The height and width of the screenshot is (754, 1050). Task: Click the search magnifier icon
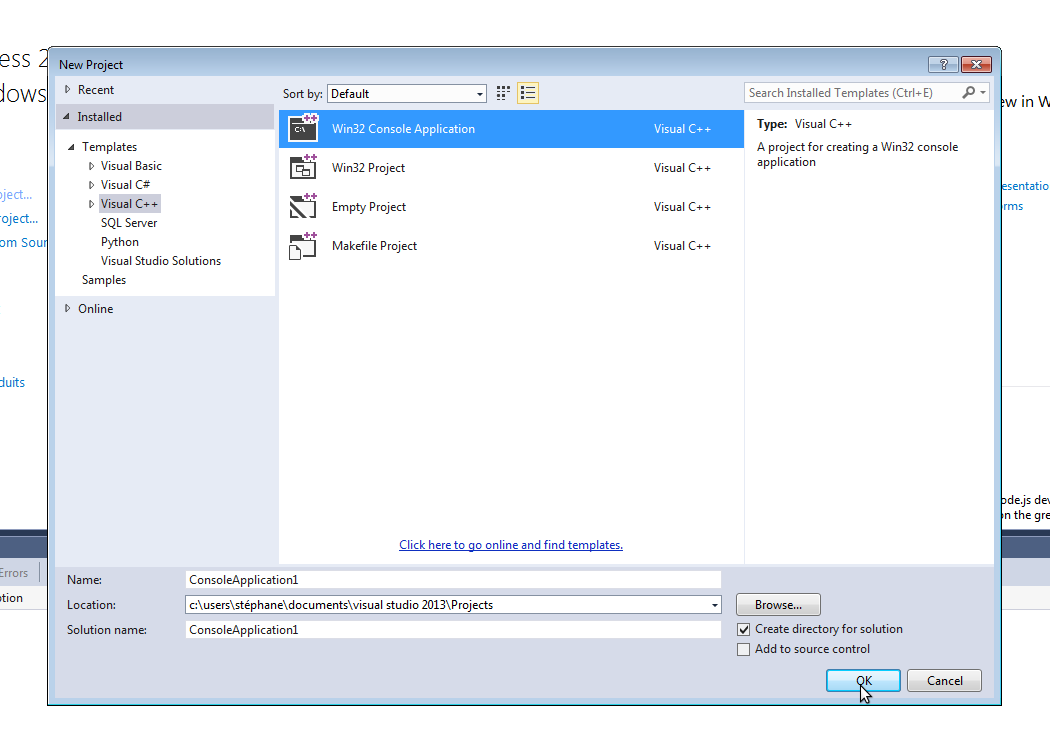968,92
